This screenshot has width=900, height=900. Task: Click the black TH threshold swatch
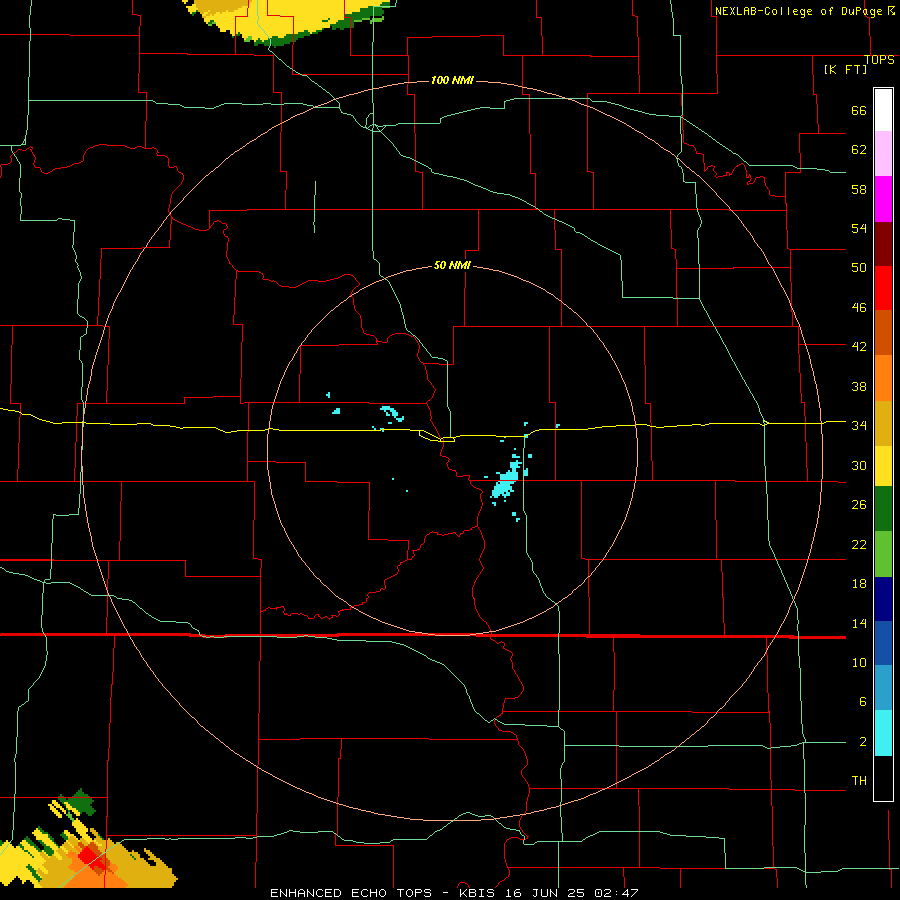(x=883, y=778)
